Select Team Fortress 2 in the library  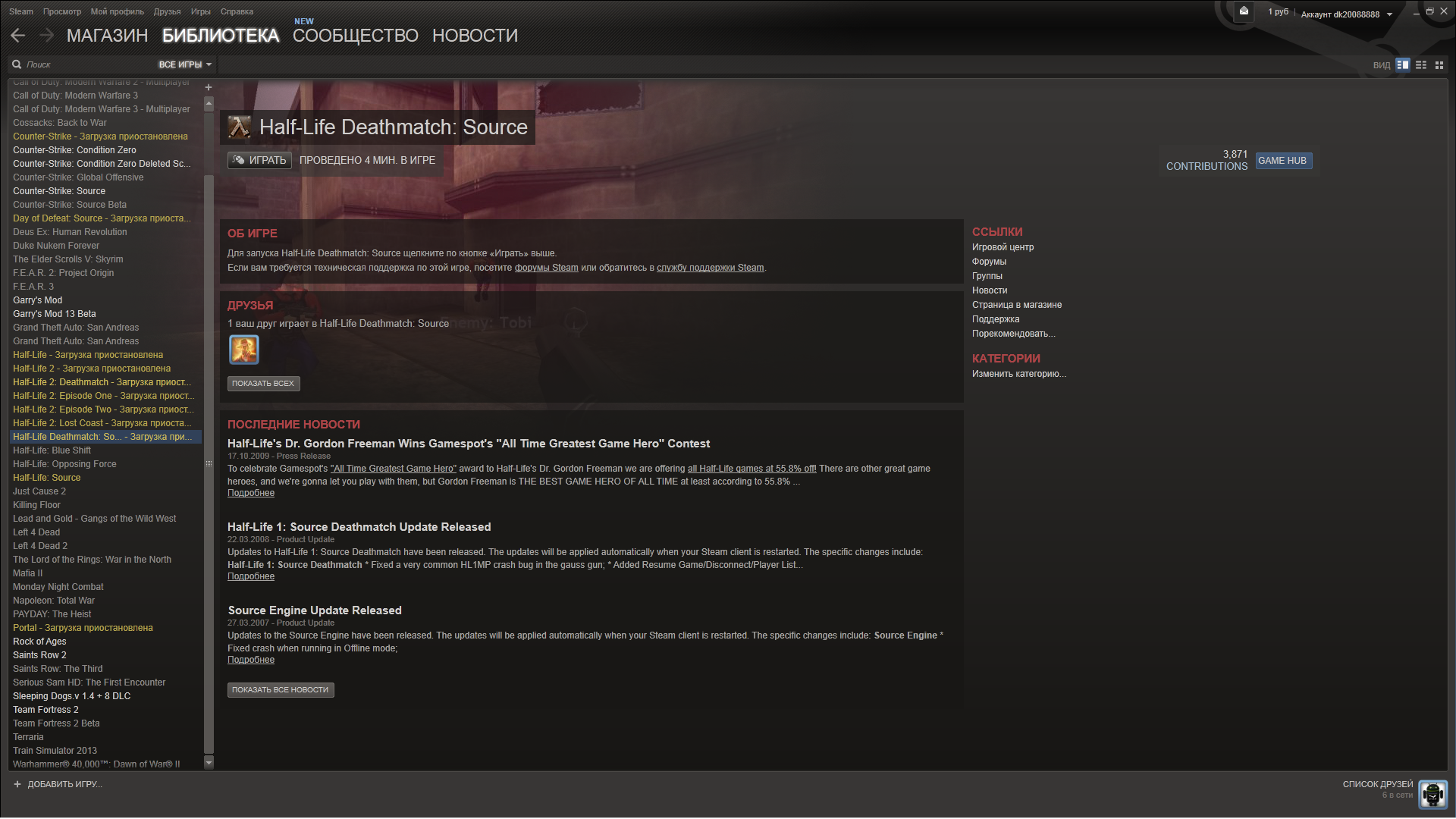(x=105, y=710)
